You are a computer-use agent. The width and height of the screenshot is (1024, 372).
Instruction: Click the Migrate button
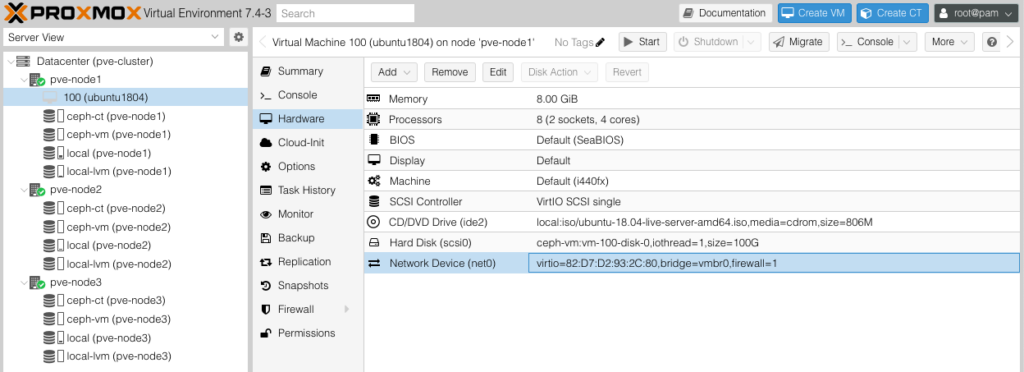coord(799,42)
